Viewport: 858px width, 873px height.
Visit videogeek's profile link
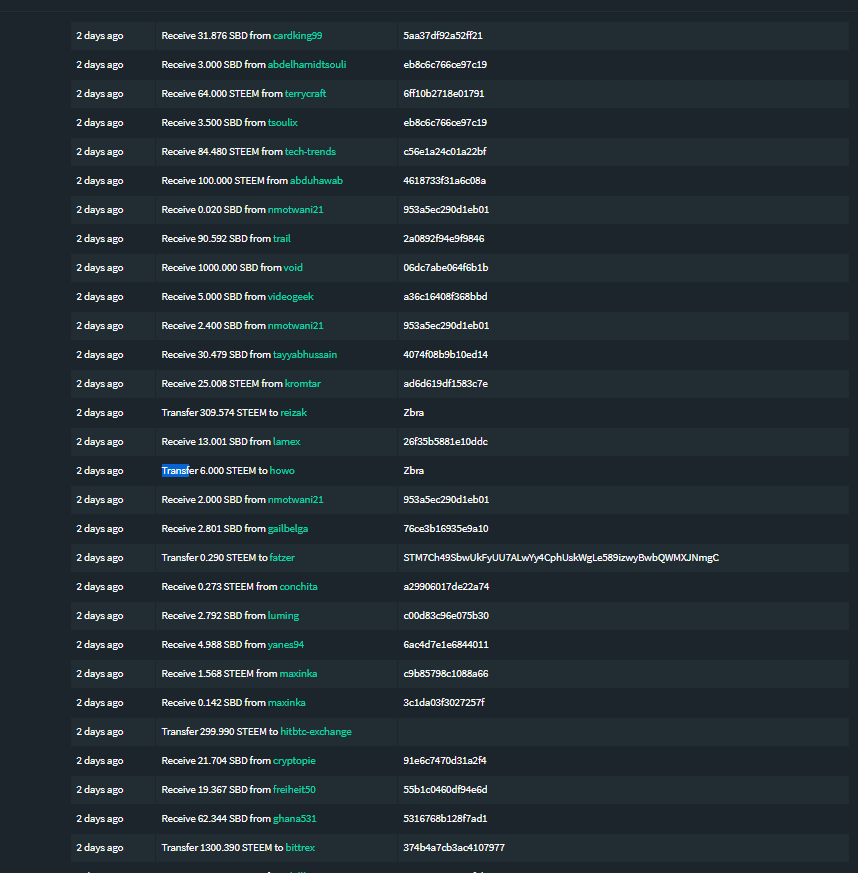(x=291, y=296)
